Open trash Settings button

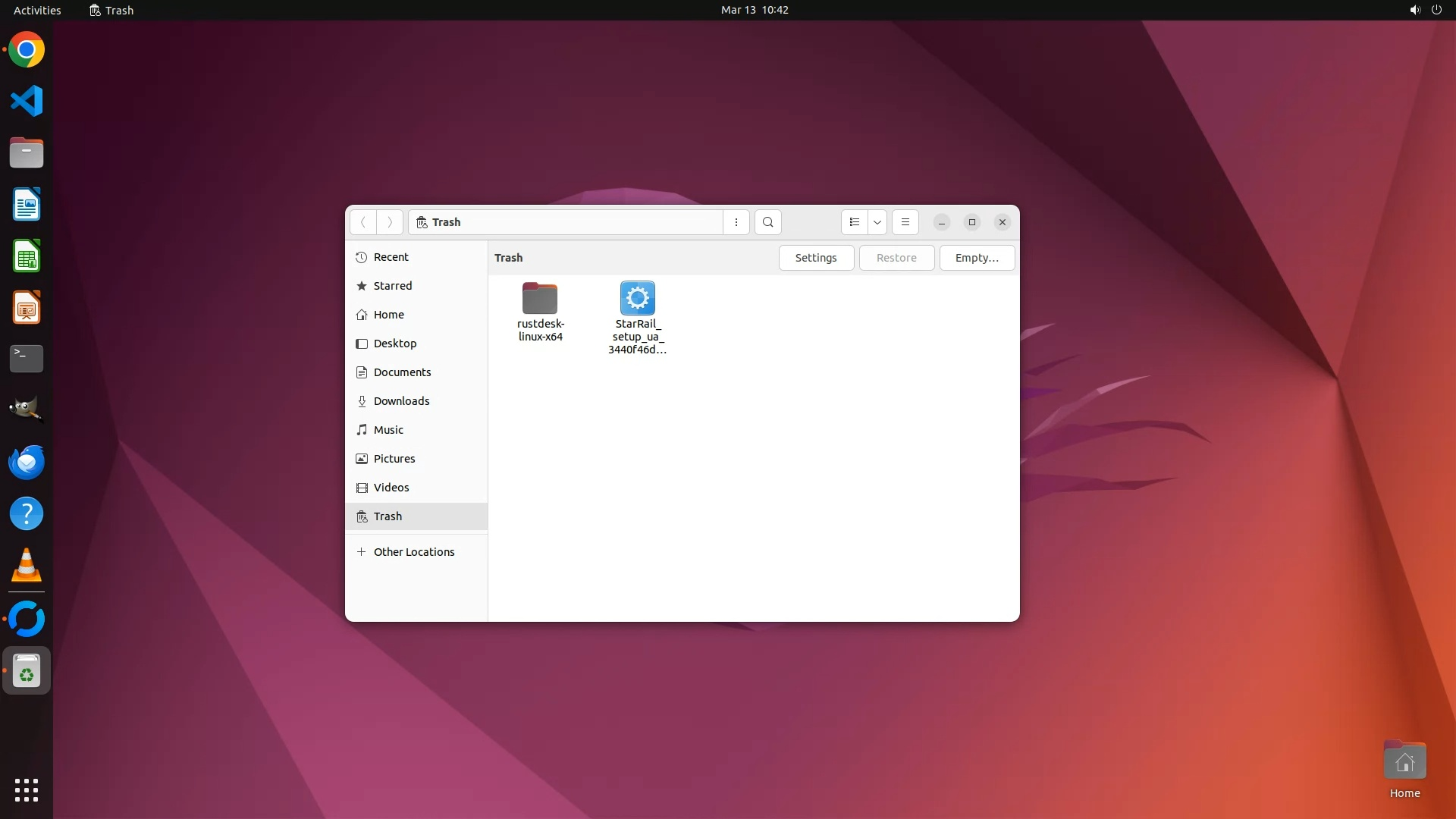click(815, 258)
